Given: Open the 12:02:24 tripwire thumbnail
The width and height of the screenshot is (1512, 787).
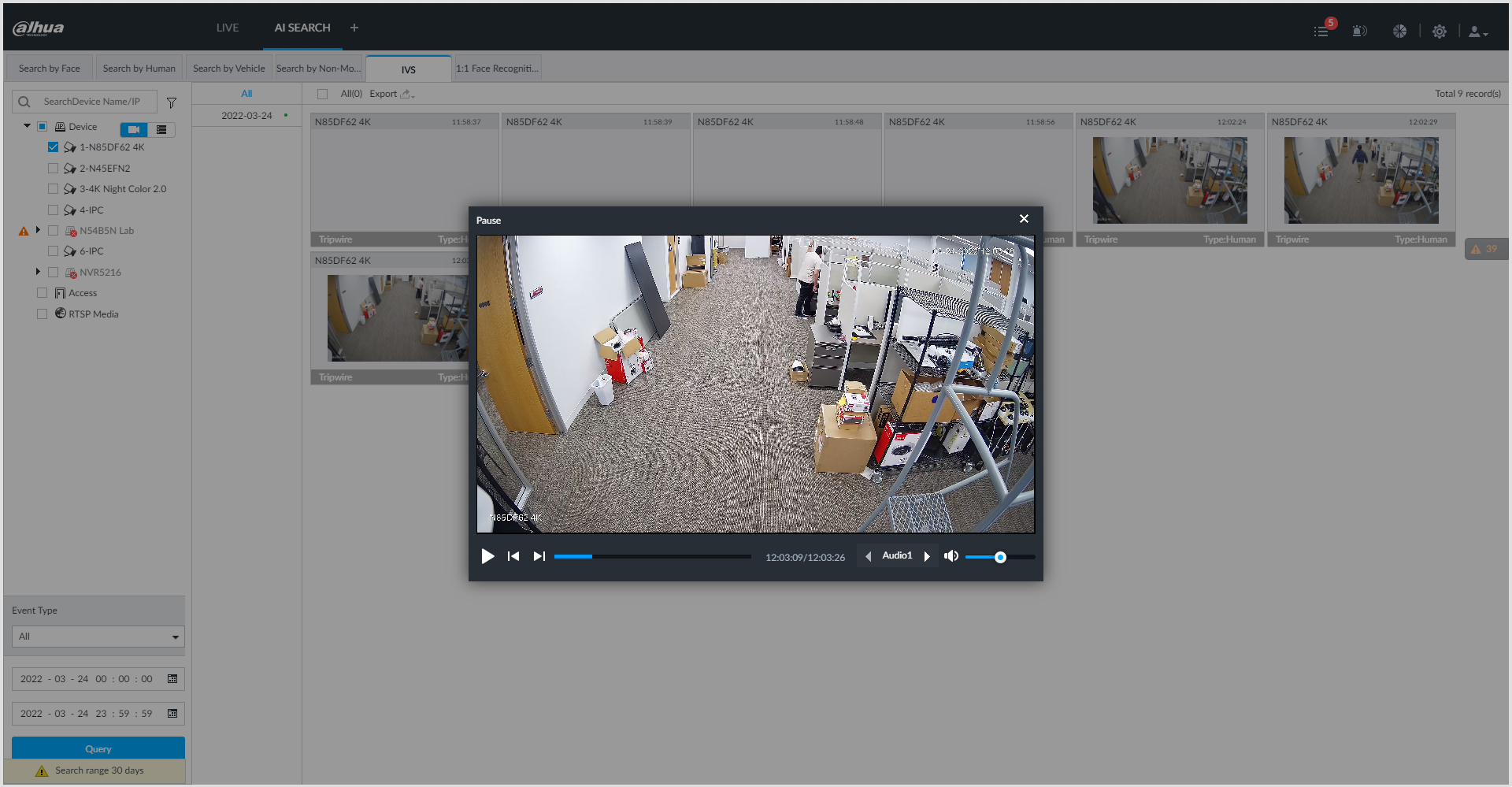Looking at the screenshot, I should click(1170, 180).
